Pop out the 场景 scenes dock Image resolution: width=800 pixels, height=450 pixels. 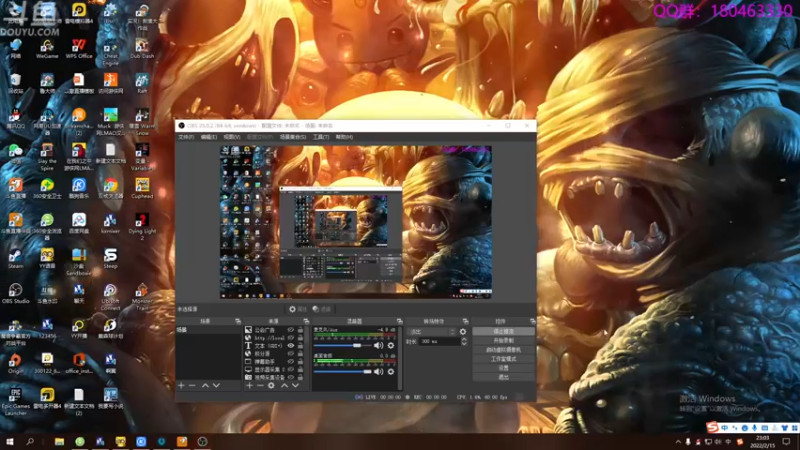[238, 321]
